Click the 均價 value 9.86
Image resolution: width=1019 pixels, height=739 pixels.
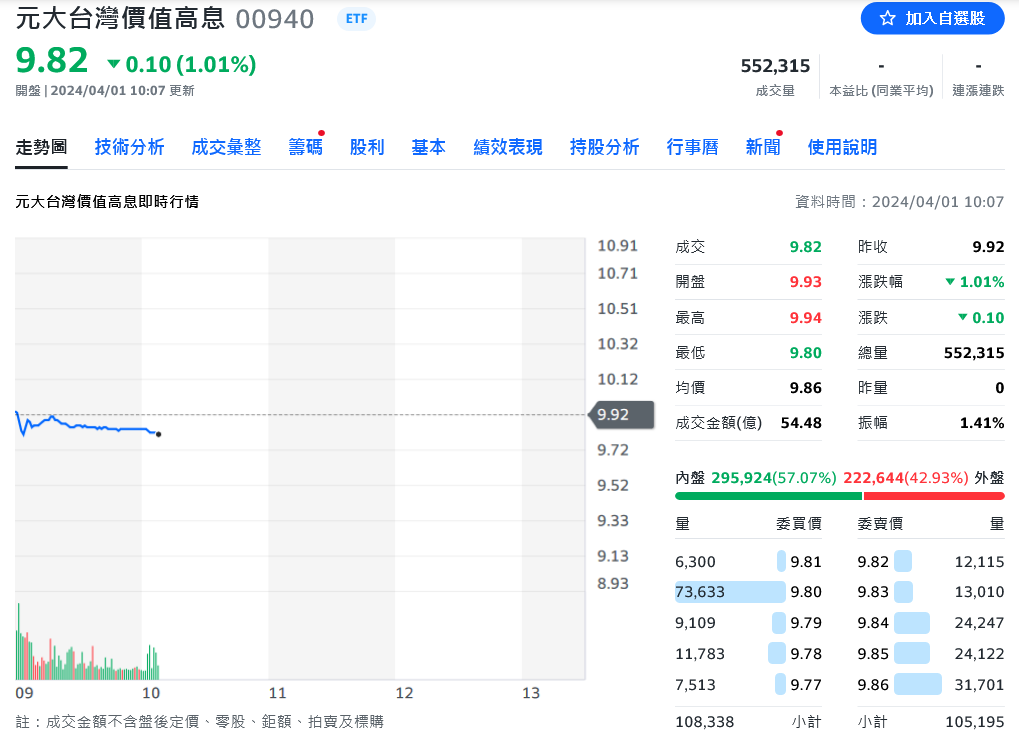click(805, 388)
